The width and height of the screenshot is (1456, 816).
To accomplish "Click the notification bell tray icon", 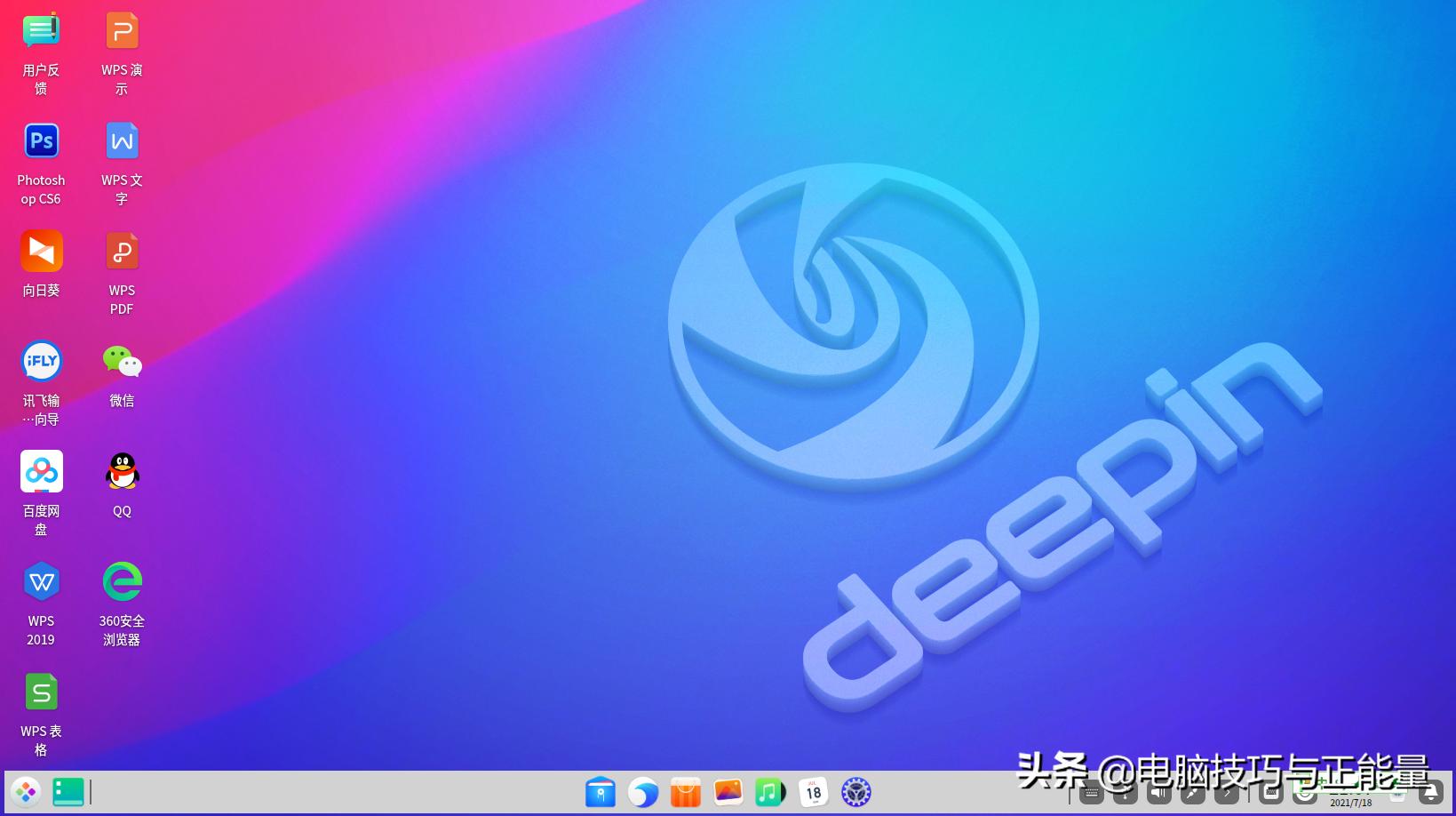I will (1430, 792).
